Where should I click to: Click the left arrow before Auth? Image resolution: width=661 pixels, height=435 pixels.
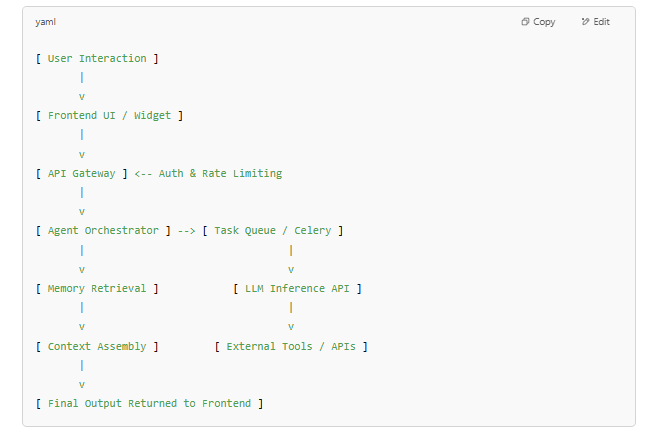click(x=143, y=173)
